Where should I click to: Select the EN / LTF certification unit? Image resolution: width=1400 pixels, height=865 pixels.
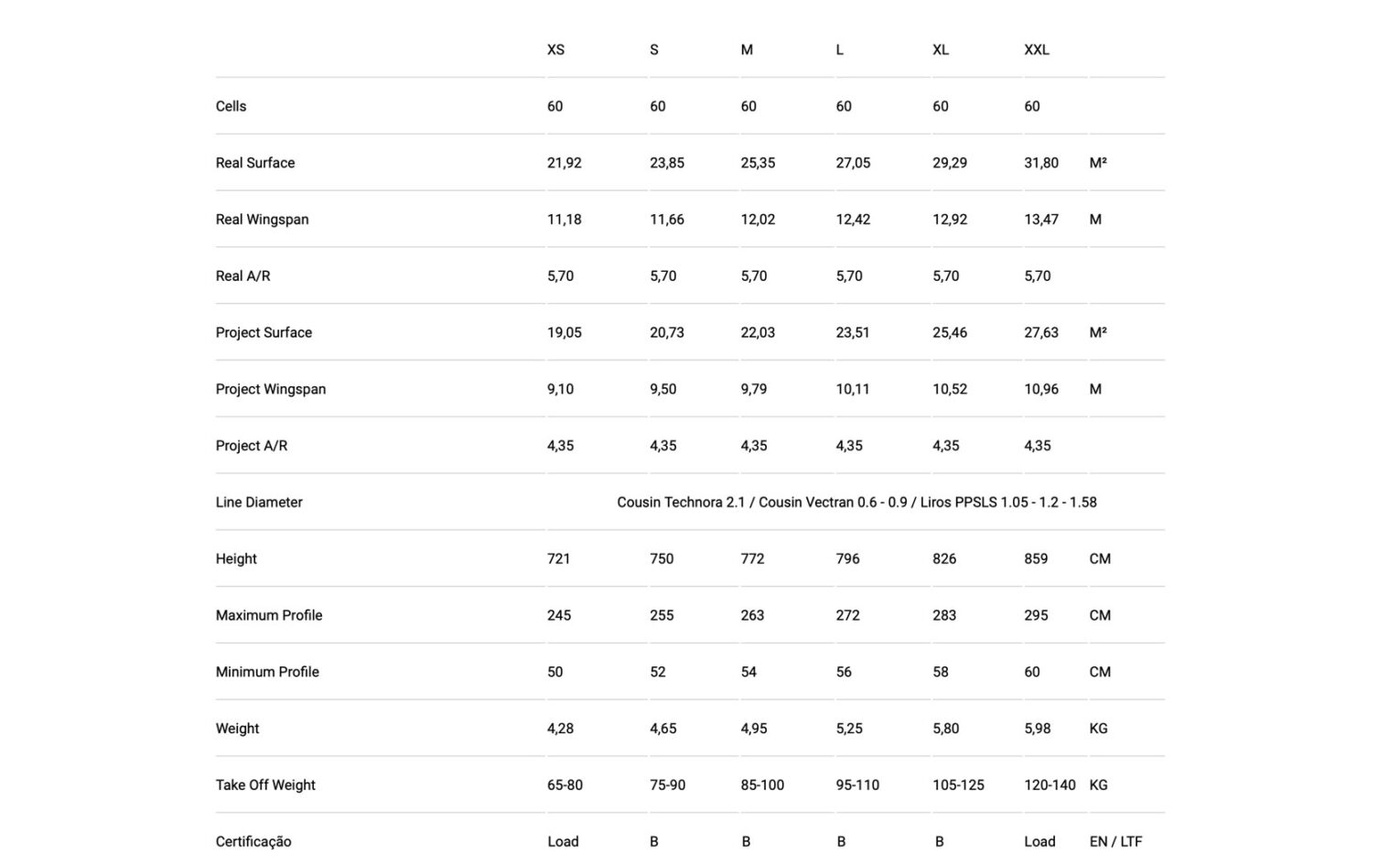(x=1115, y=842)
